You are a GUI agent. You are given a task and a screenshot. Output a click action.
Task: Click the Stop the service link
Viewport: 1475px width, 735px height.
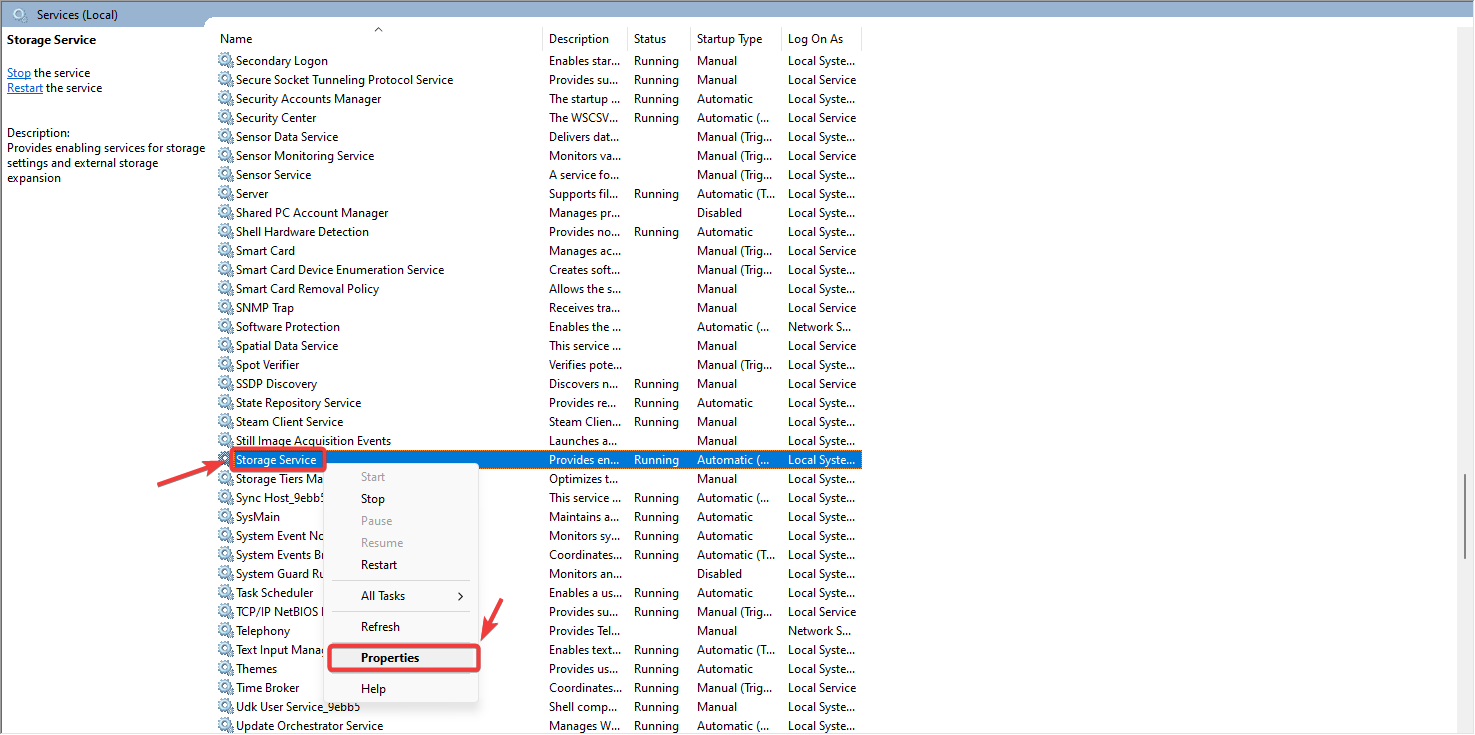tap(19, 73)
